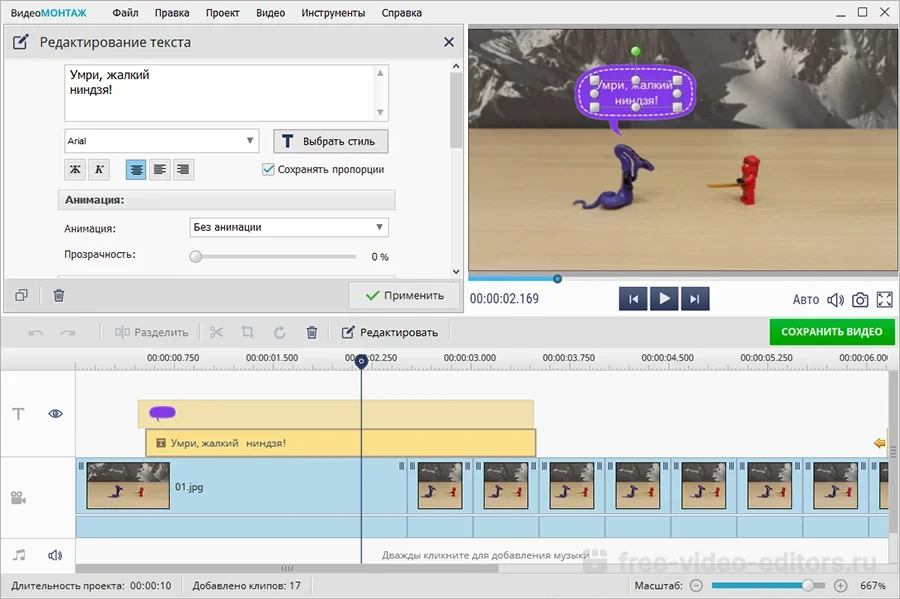Take a snapshot with the camera icon
This screenshot has height=599, width=900.
pyautogui.click(x=860, y=299)
